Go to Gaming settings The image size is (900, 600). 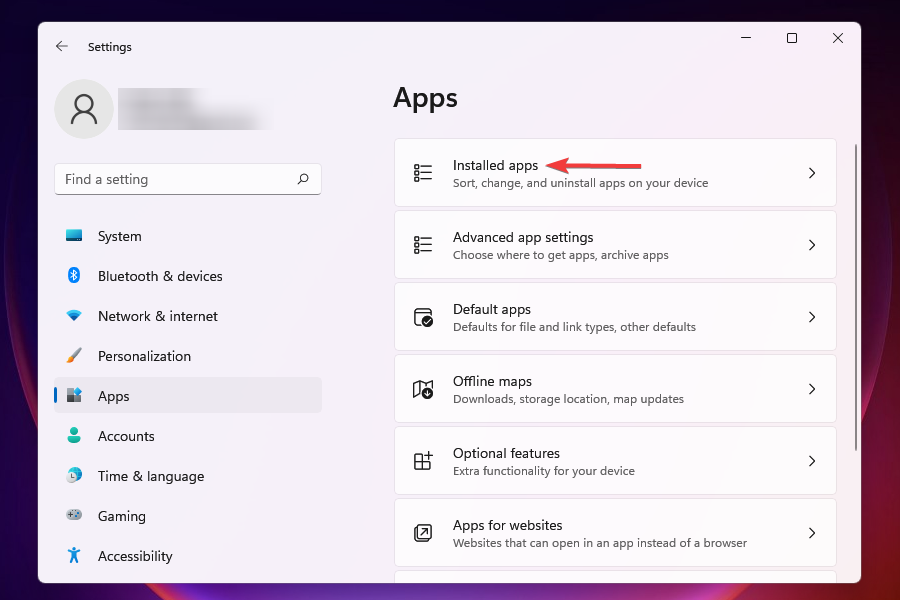pos(188,516)
